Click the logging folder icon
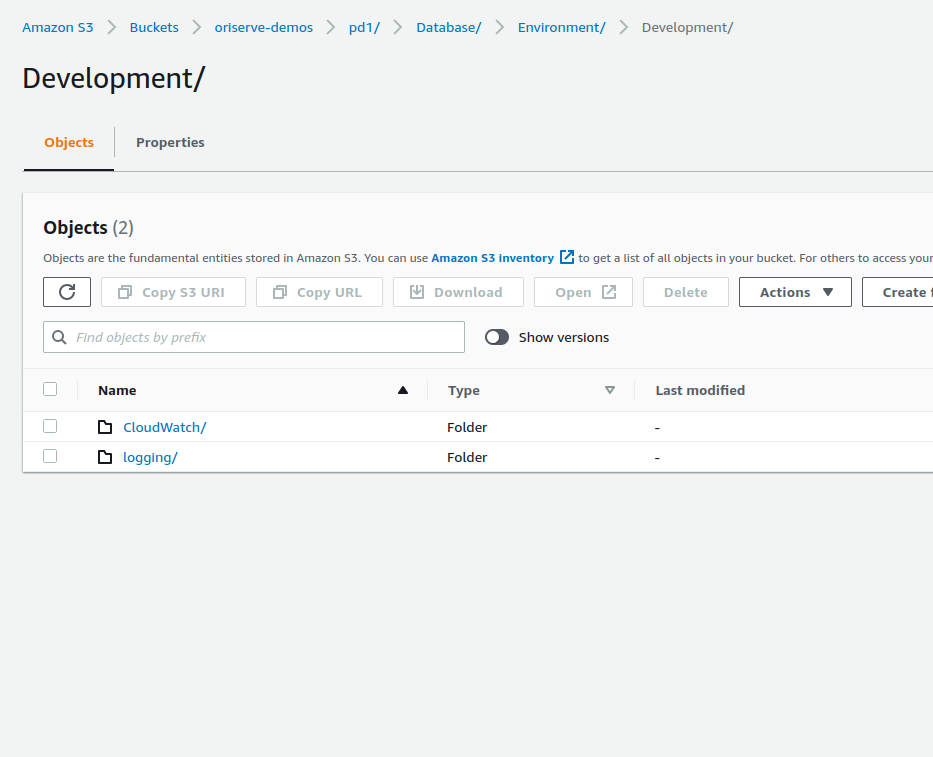This screenshot has height=757, width=933. [x=105, y=457]
